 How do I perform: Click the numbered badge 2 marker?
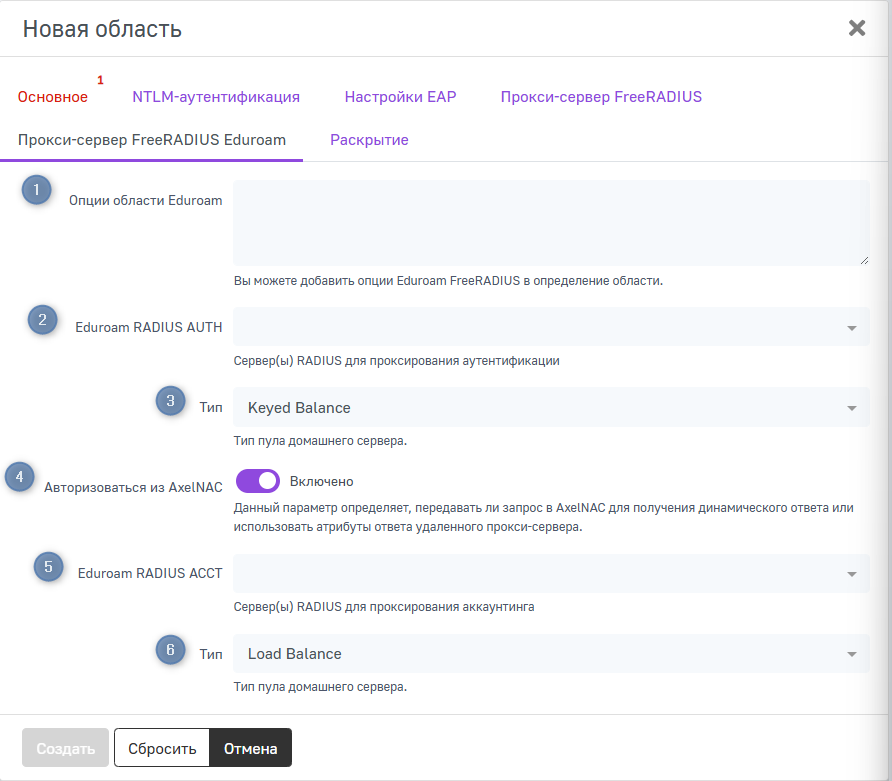42,320
